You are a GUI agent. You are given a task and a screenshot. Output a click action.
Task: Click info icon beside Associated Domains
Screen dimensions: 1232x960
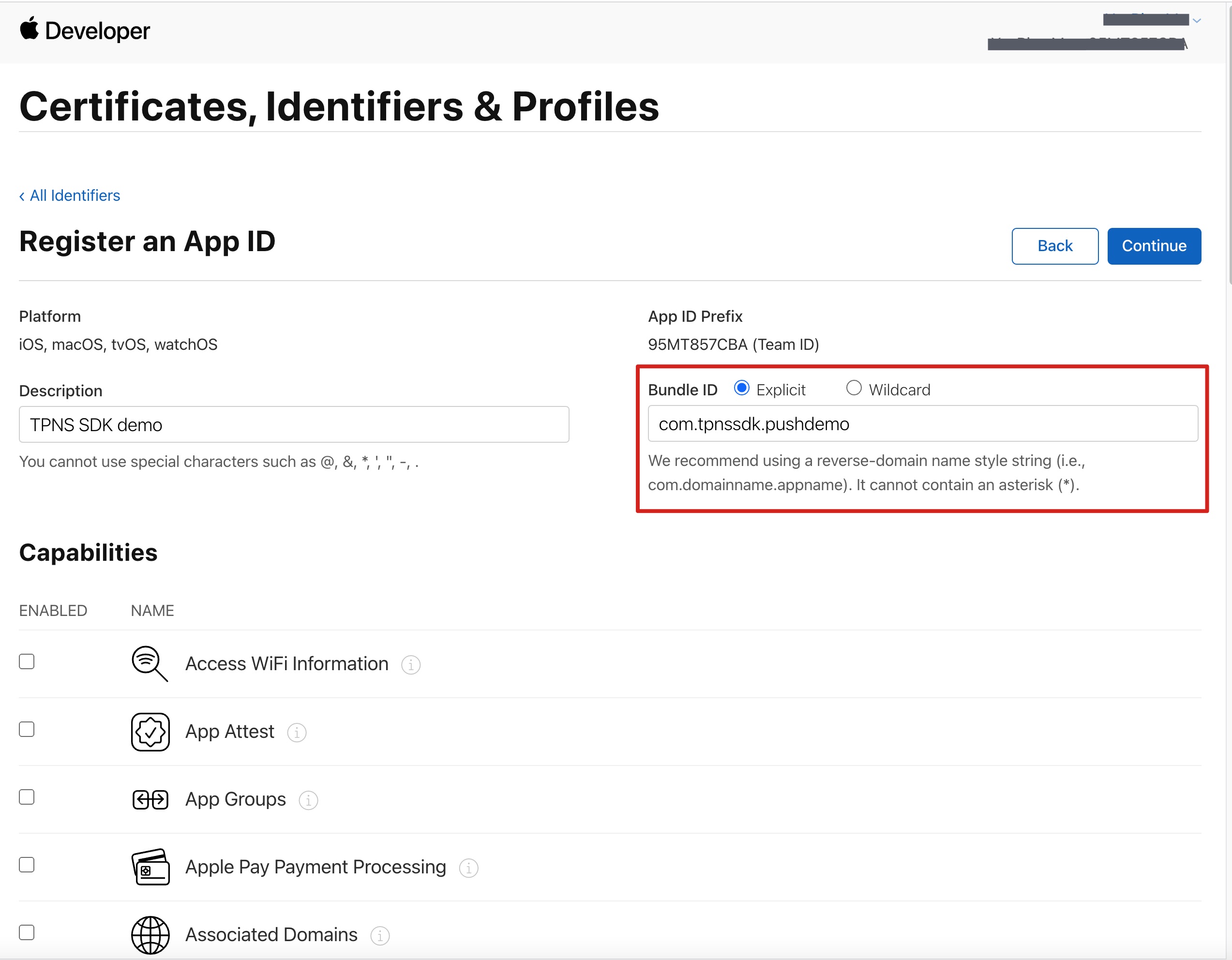(x=380, y=936)
